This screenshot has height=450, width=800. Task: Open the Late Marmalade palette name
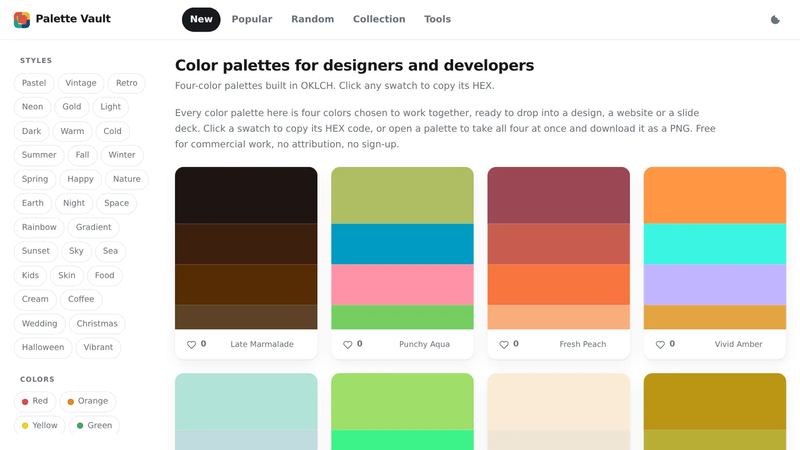pyautogui.click(x=262, y=344)
